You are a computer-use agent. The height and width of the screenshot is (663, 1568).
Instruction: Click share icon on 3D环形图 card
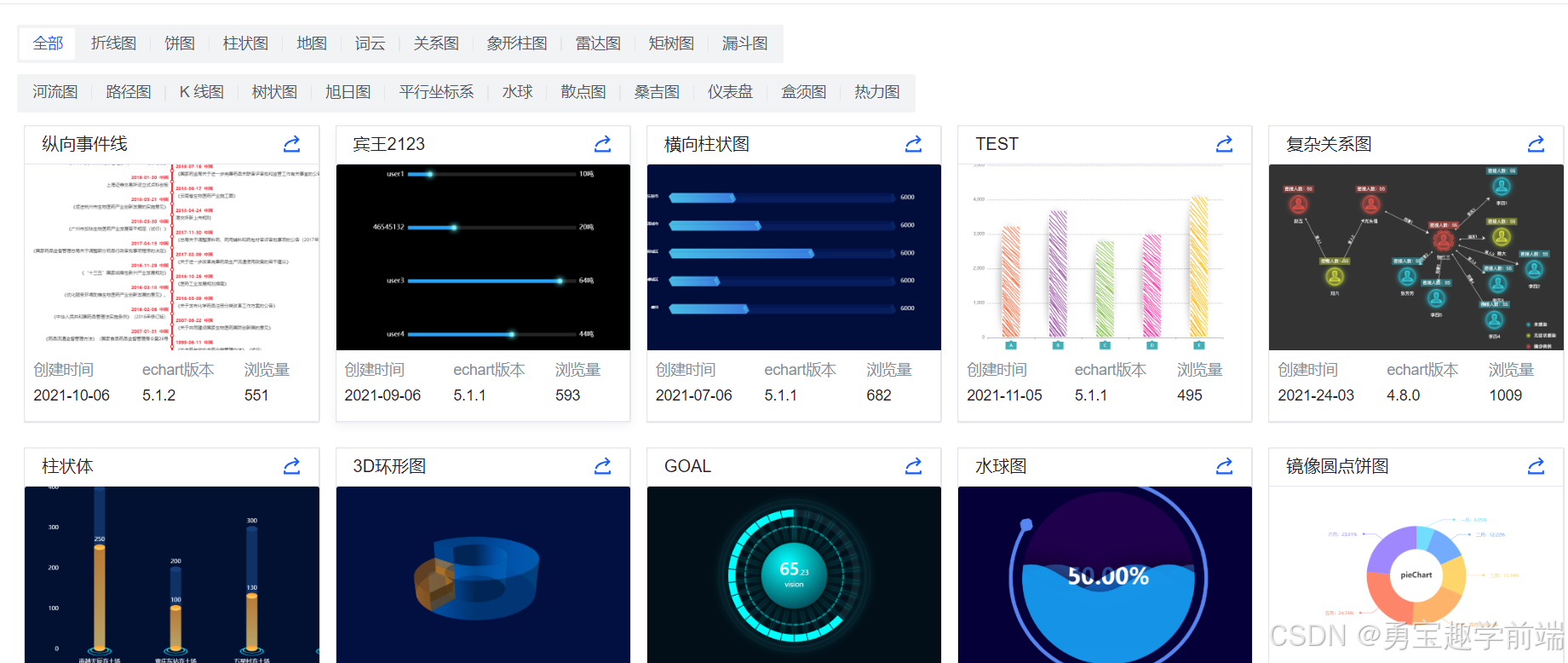(602, 466)
